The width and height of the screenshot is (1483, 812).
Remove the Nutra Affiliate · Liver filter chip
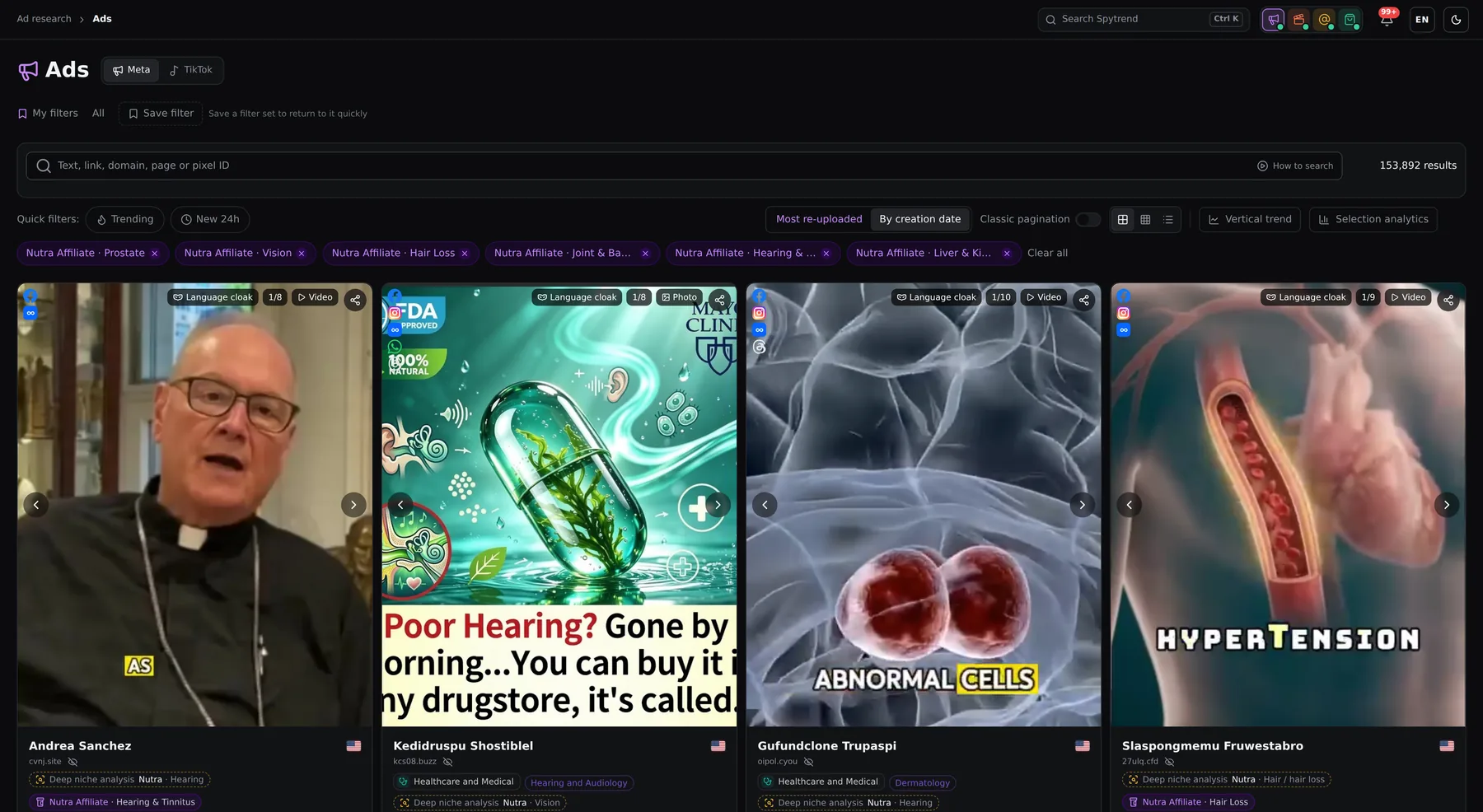1007,254
